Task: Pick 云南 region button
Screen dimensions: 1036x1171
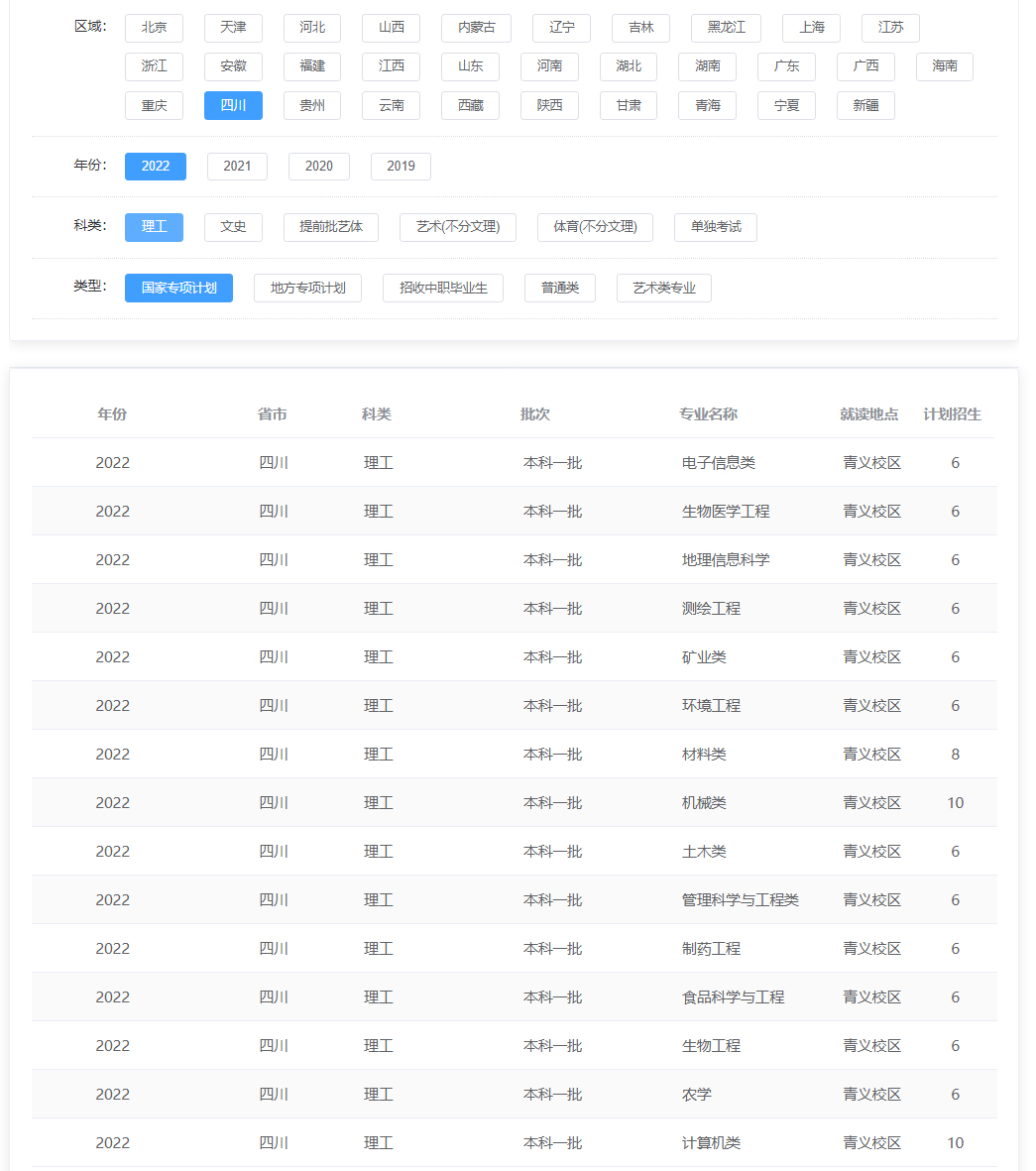Action: (x=391, y=106)
